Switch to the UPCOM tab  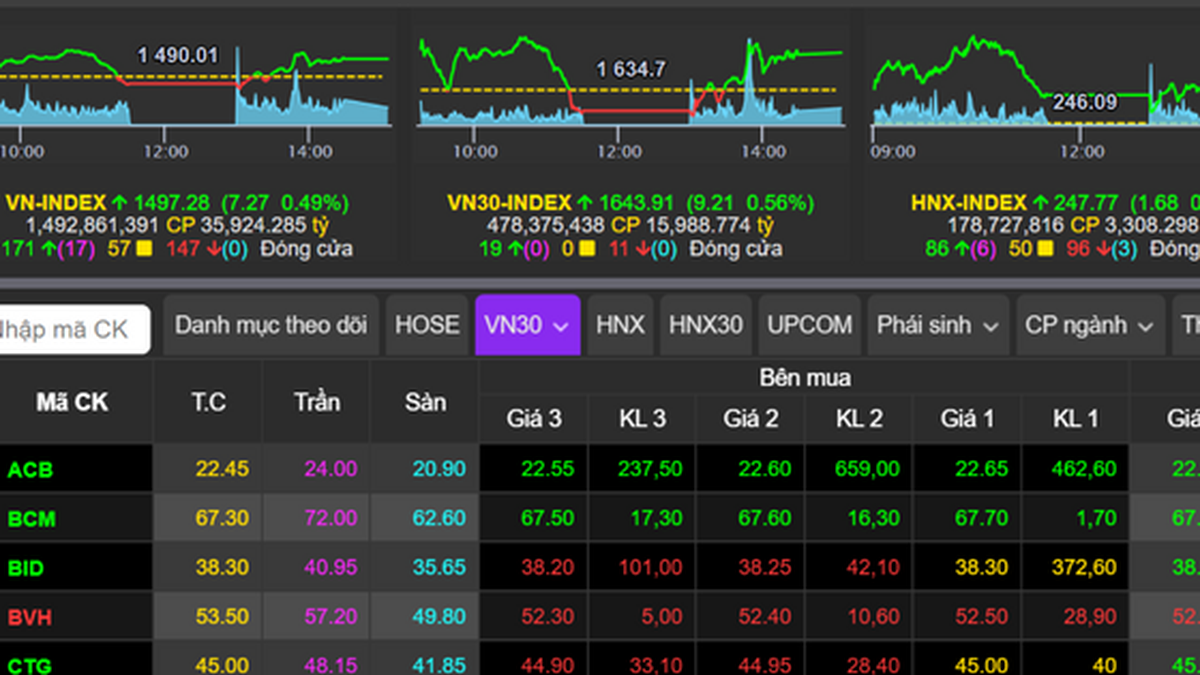(810, 325)
